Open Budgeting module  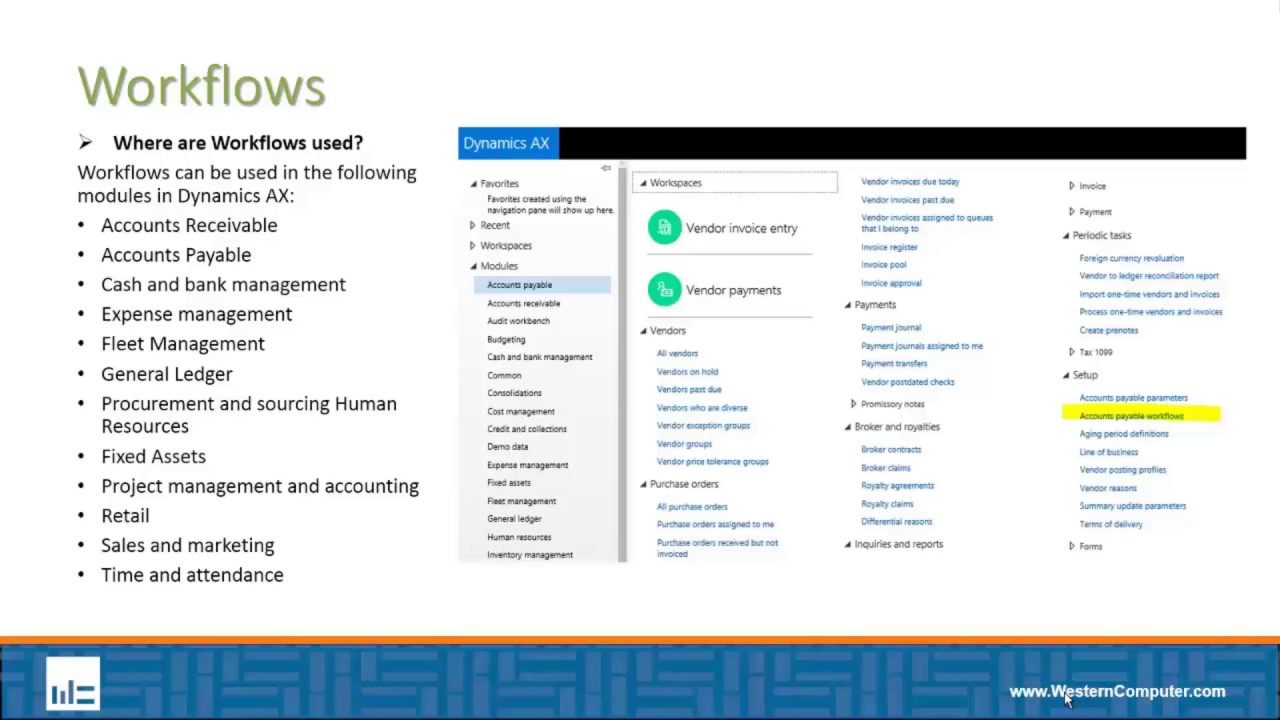click(506, 339)
